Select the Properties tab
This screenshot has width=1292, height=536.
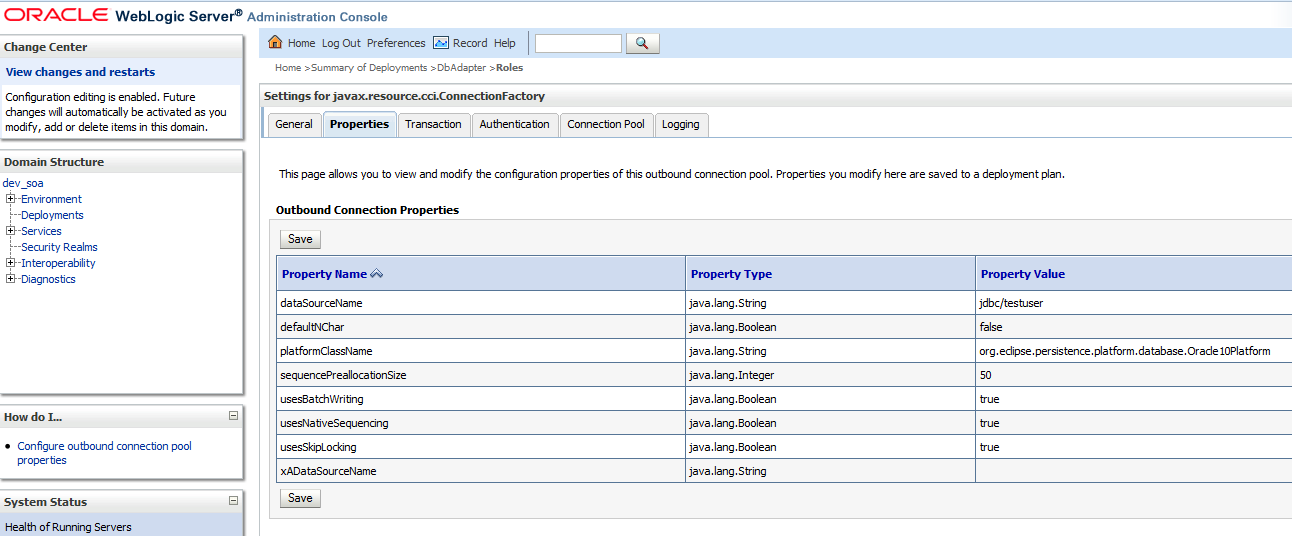coord(359,124)
